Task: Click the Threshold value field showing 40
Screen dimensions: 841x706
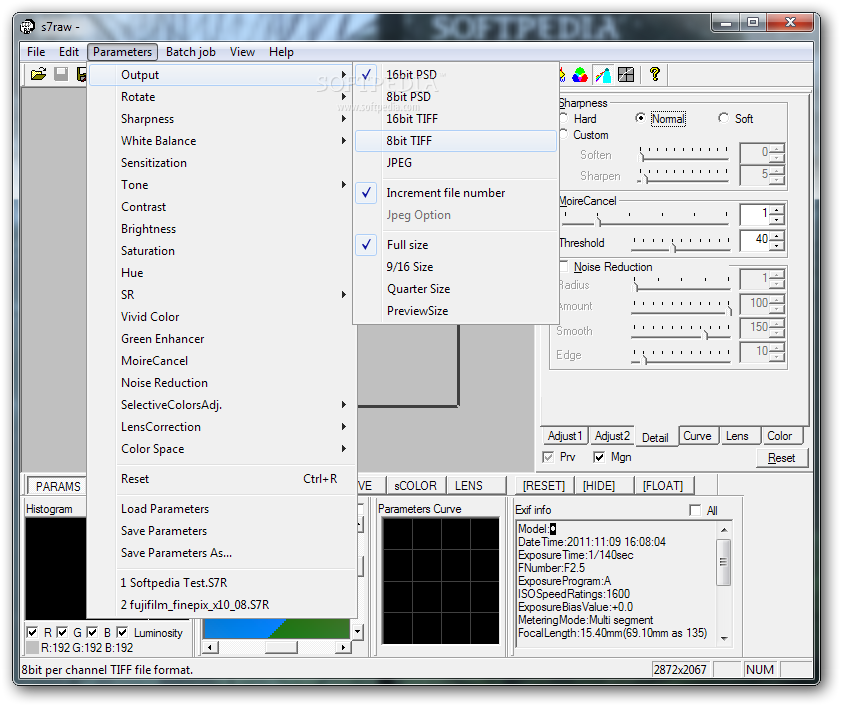Action: 754,240
